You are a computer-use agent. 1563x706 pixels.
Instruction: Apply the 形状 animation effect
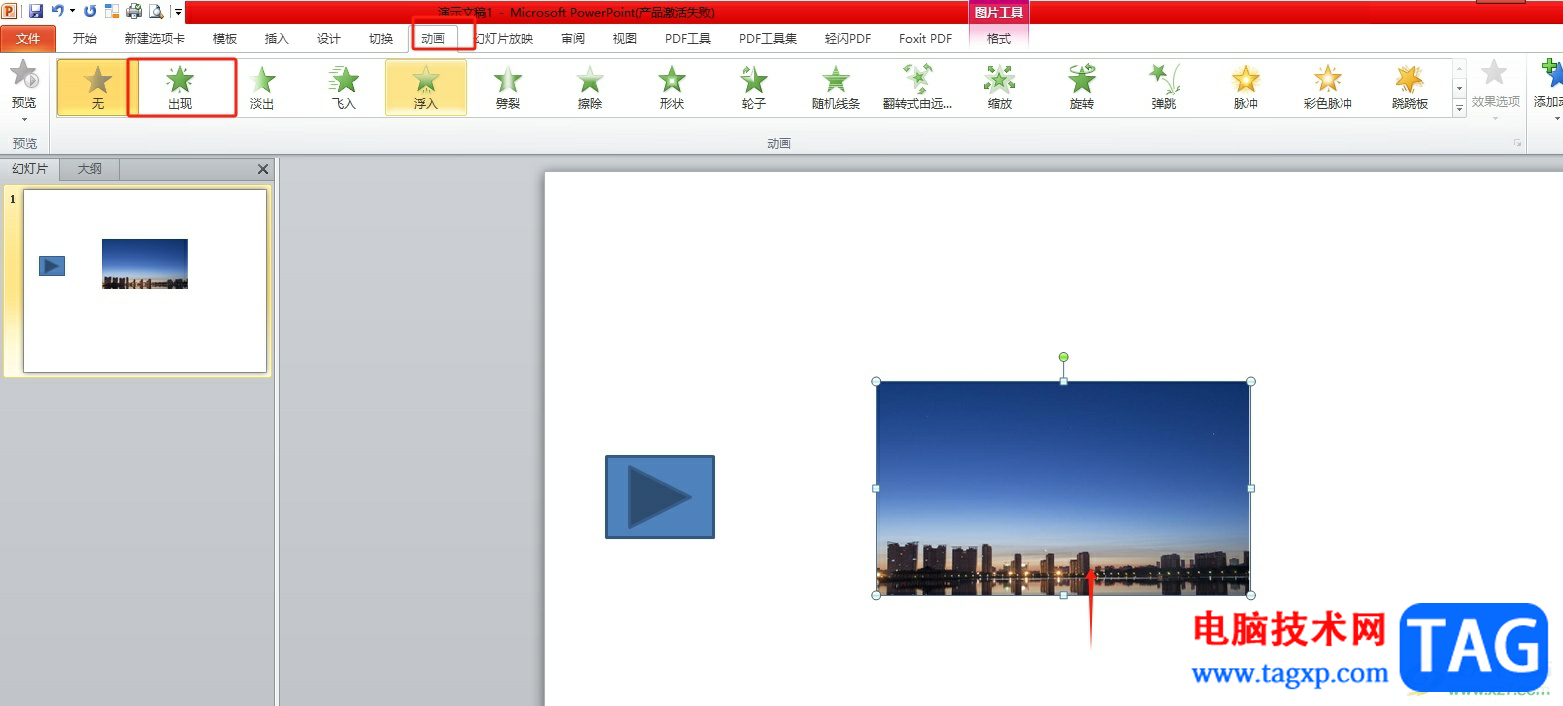(x=672, y=87)
